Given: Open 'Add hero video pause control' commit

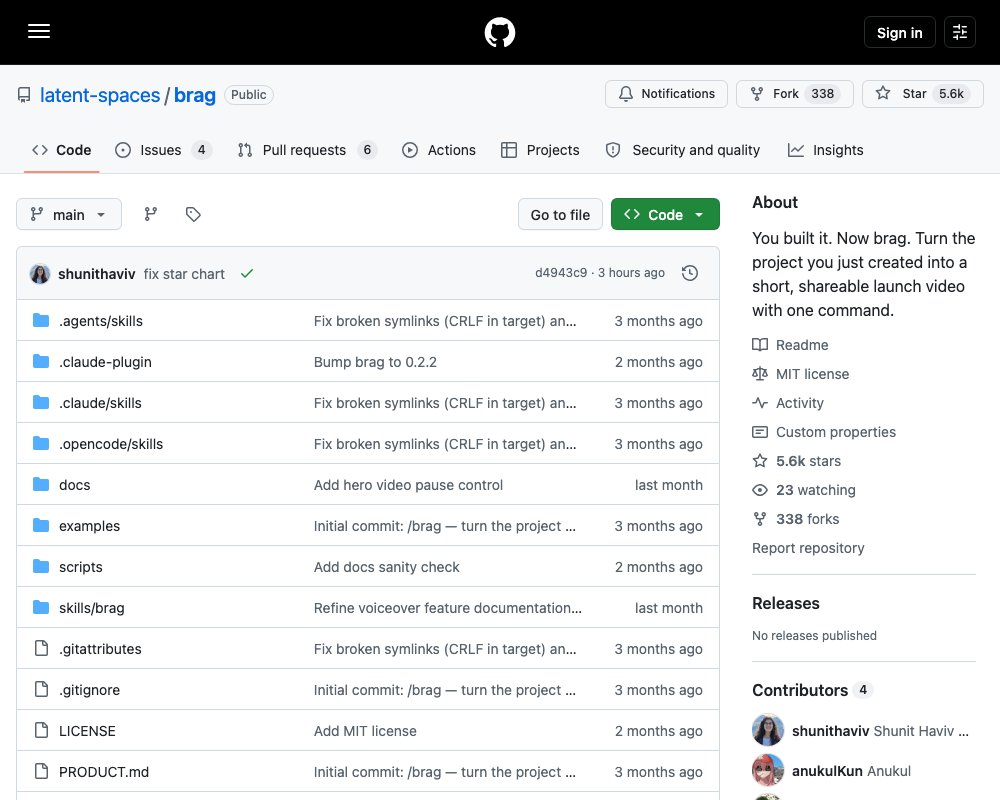Looking at the screenshot, I should 408,485.
